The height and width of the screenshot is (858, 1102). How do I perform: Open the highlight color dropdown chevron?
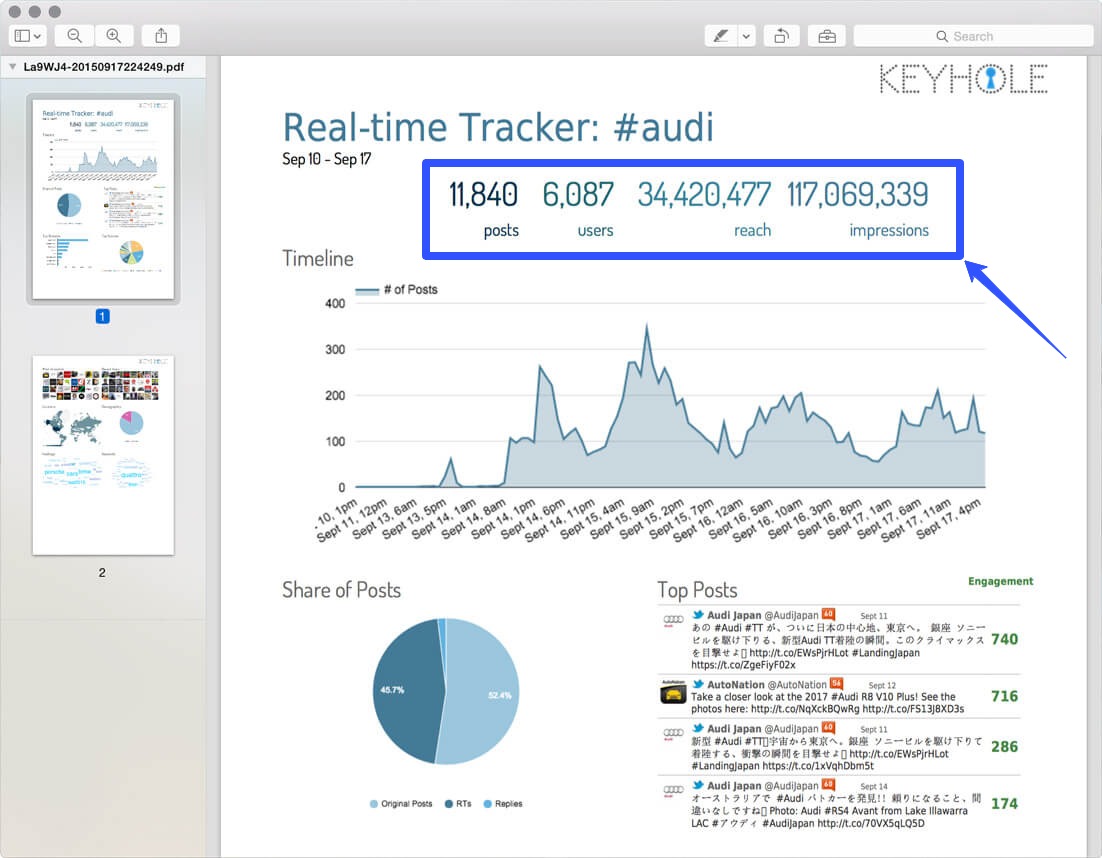[x=744, y=35]
